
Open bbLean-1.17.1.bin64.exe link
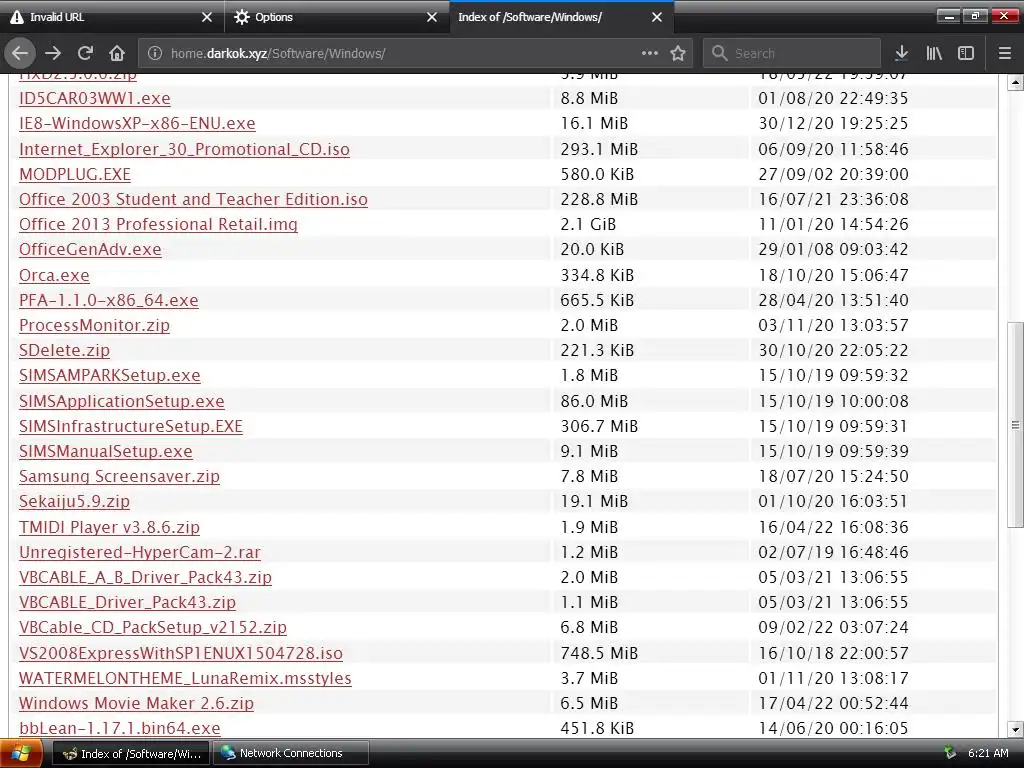pos(120,728)
